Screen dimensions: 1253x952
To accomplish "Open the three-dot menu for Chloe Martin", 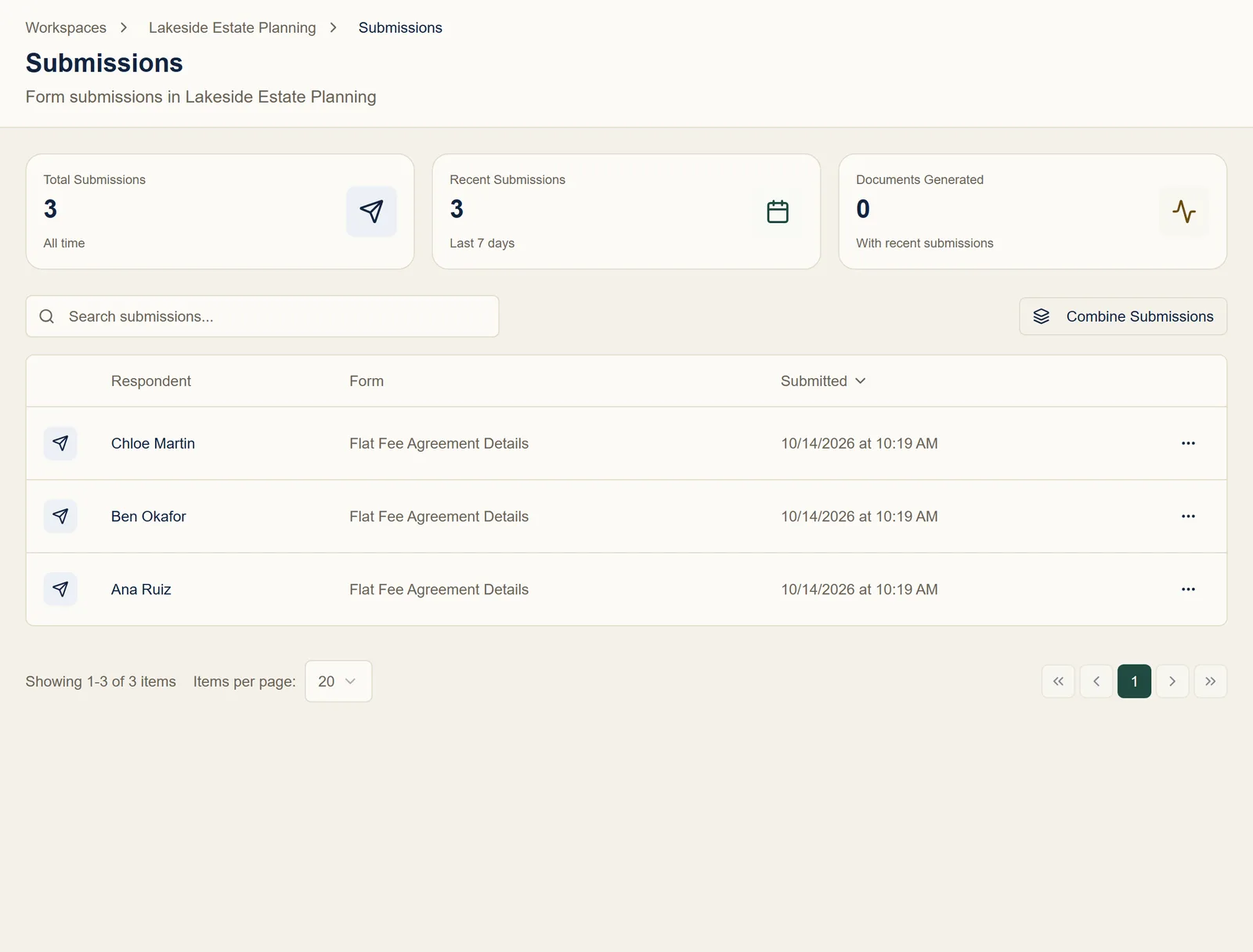I will tap(1188, 443).
